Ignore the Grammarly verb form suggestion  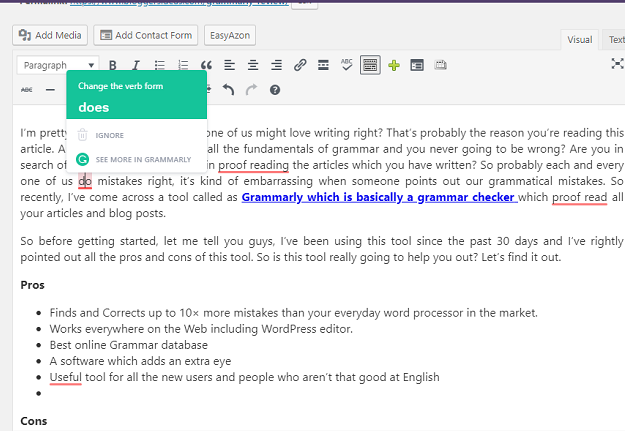point(110,136)
